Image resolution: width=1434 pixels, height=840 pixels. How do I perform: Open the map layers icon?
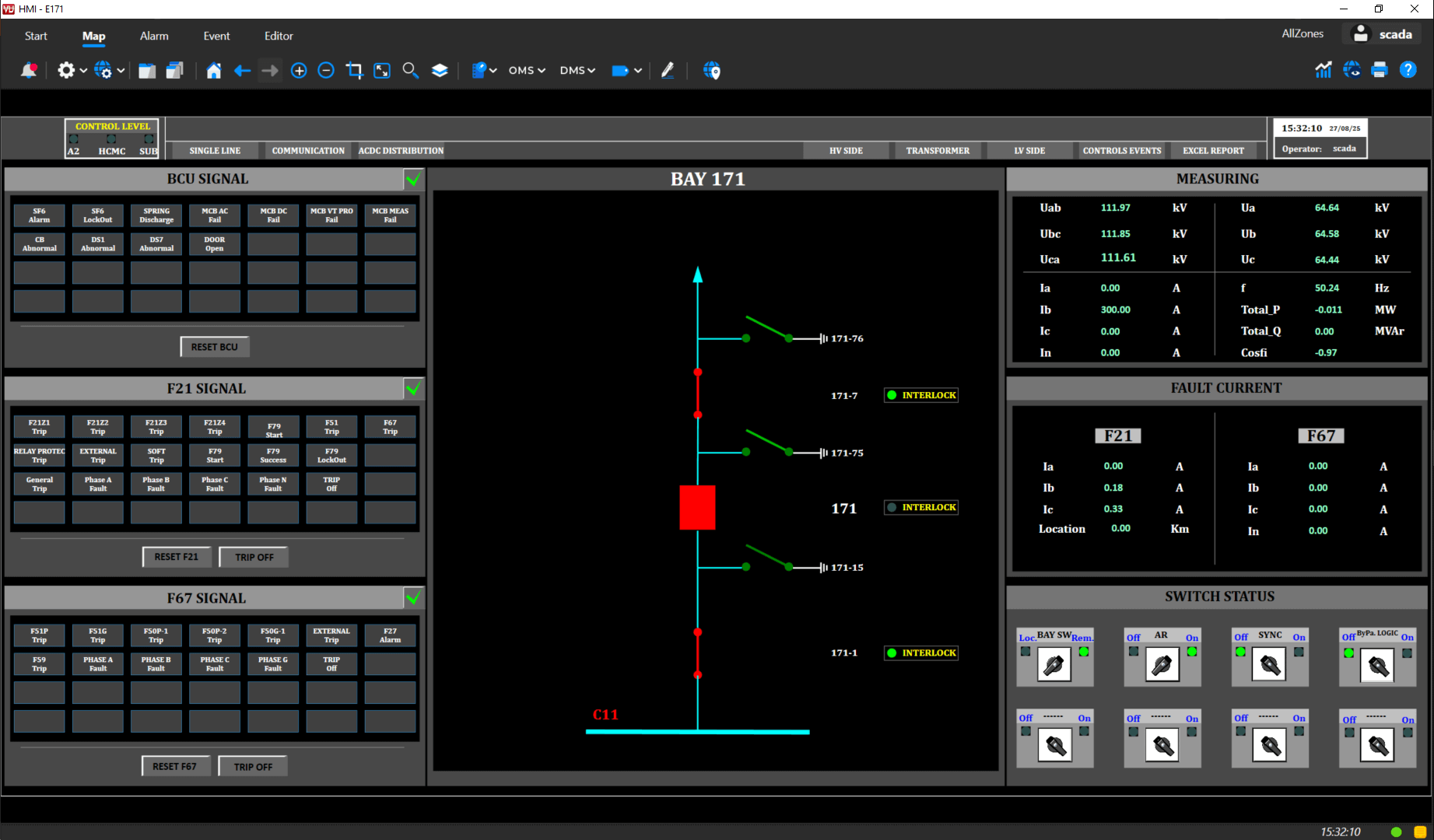(440, 71)
